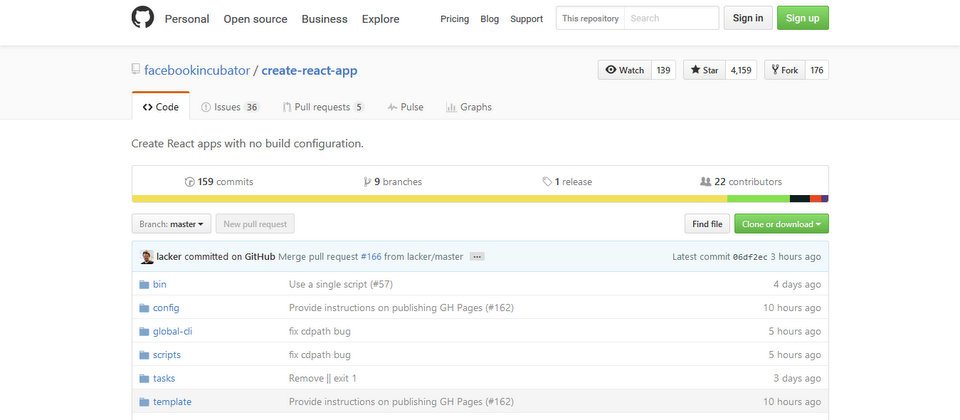Open the GitHub Octocat logo homepage
The image size is (960, 420).
pos(143,17)
